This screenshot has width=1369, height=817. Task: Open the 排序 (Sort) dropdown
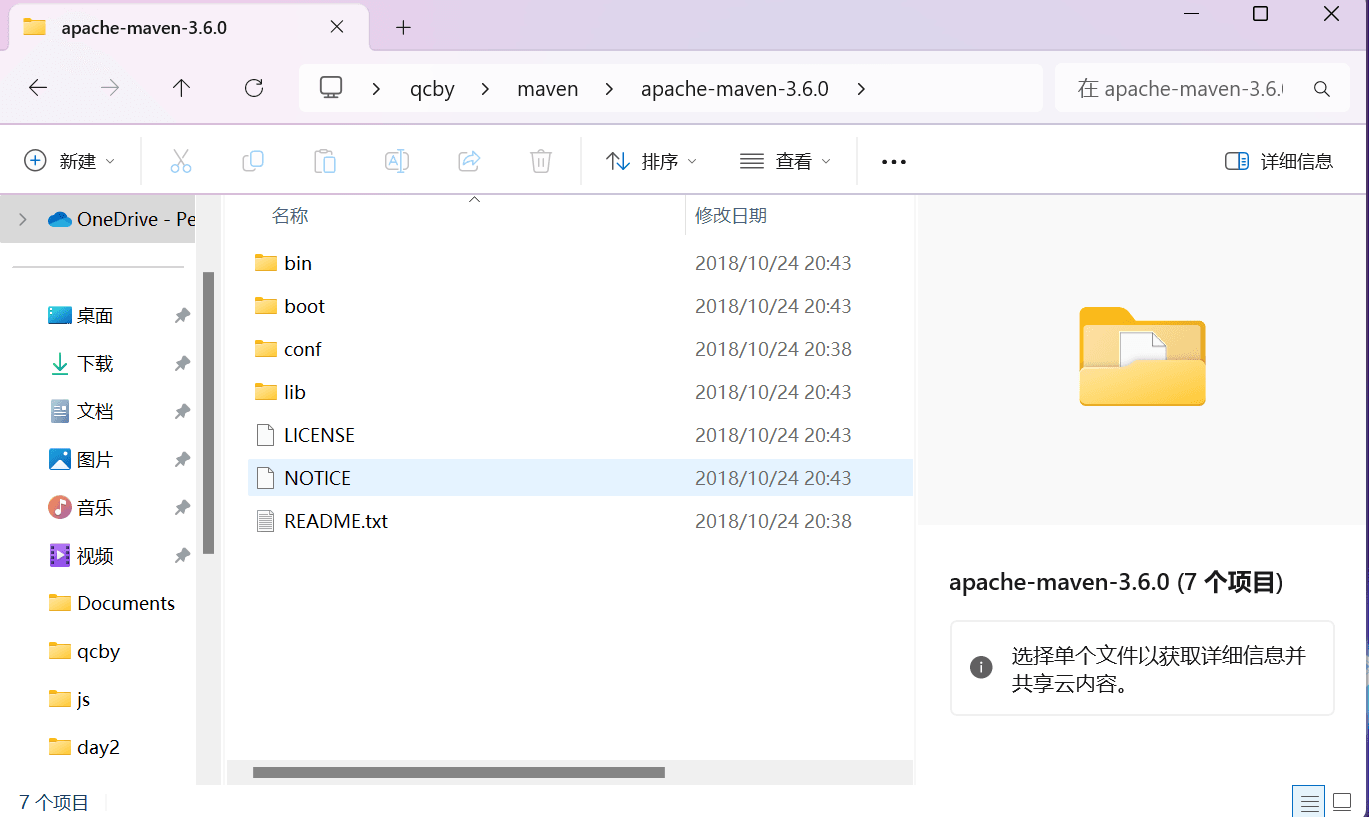(x=652, y=161)
